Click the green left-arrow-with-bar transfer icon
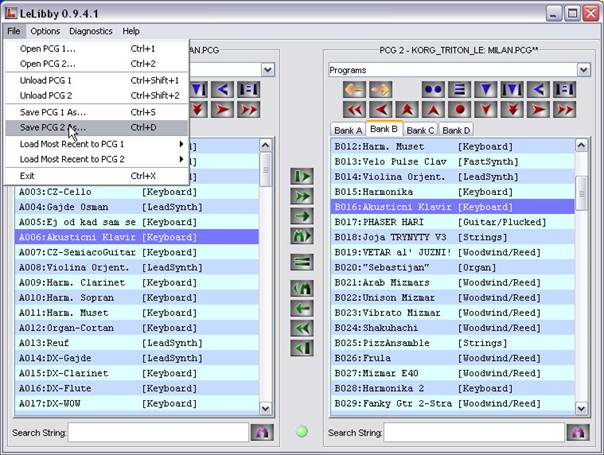604x455 pixels. tap(302, 348)
